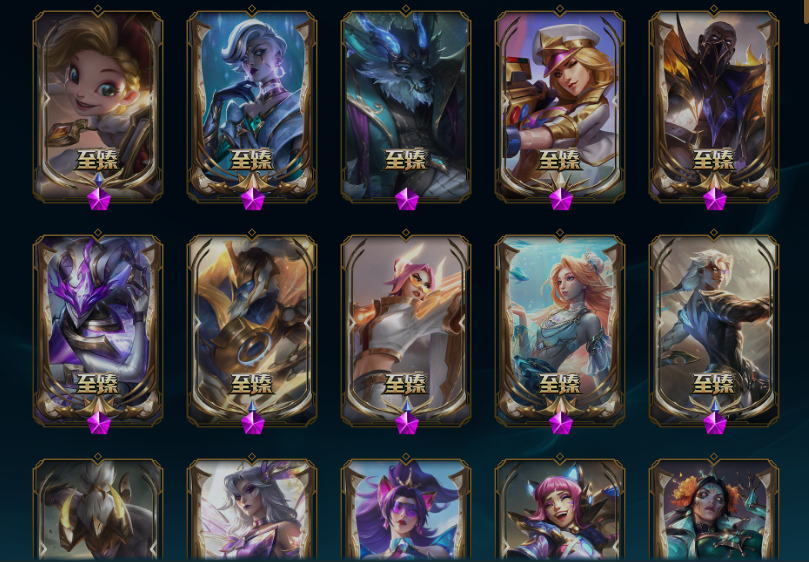Image resolution: width=809 pixels, height=562 pixels.
Task: Open the golden armored character with ring card
Action: click(x=252, y=330)
